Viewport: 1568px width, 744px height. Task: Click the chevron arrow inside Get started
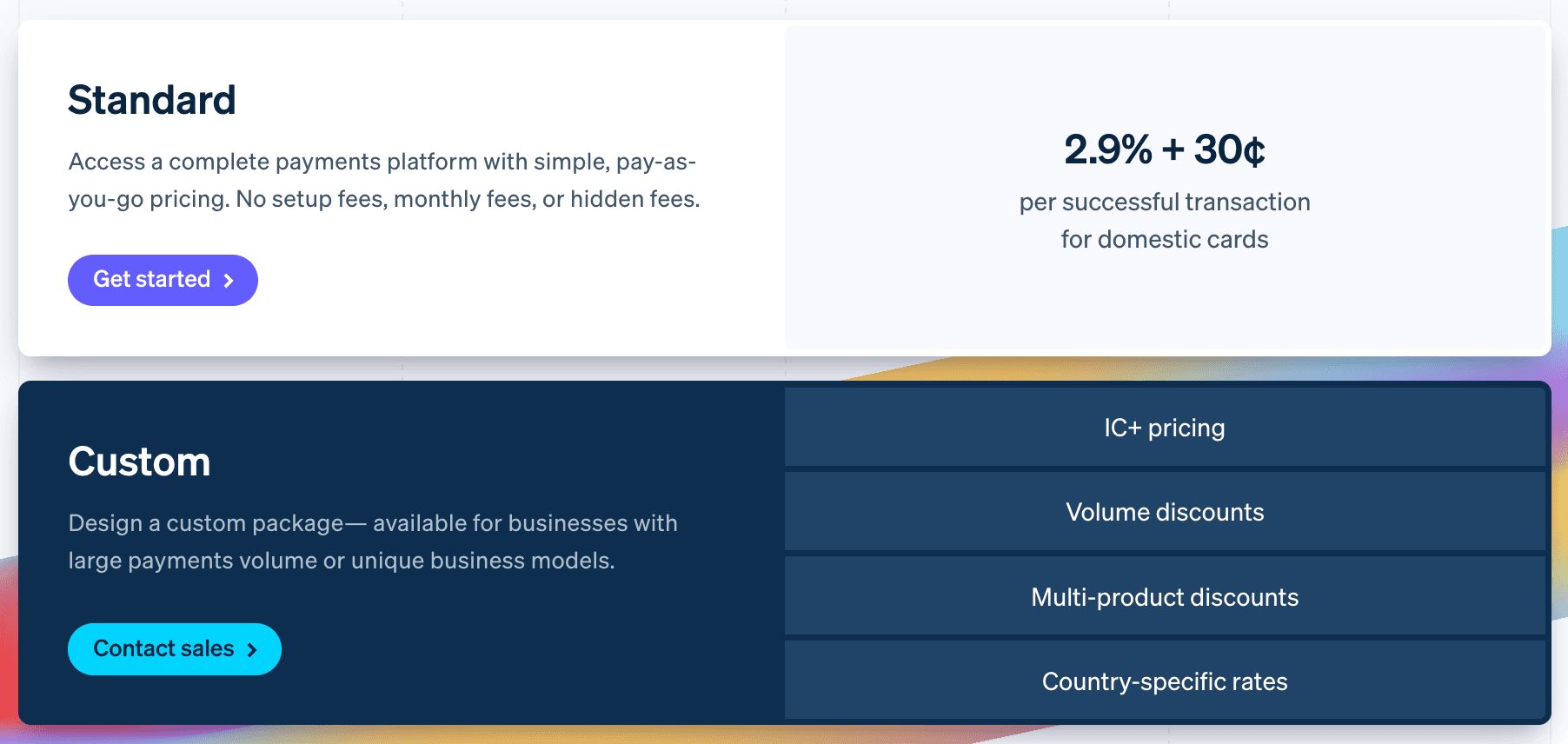pyautogui.click(x=229, y=281)
